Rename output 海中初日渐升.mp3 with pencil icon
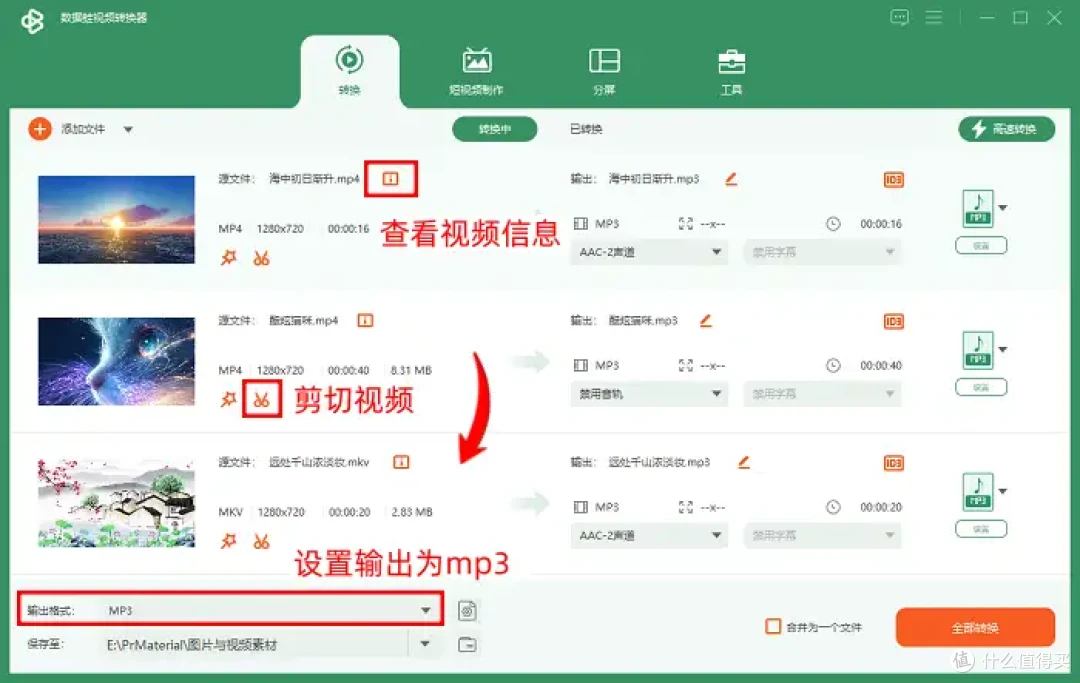This screenshot has width=1080, height=683. click(x=731, y=179)
